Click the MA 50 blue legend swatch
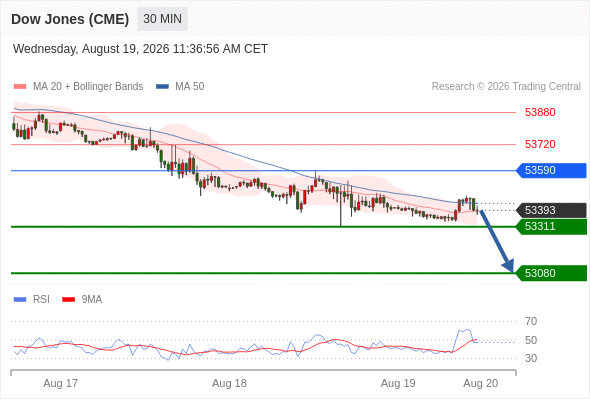This screenshot has height=400, width=590. 162,87
